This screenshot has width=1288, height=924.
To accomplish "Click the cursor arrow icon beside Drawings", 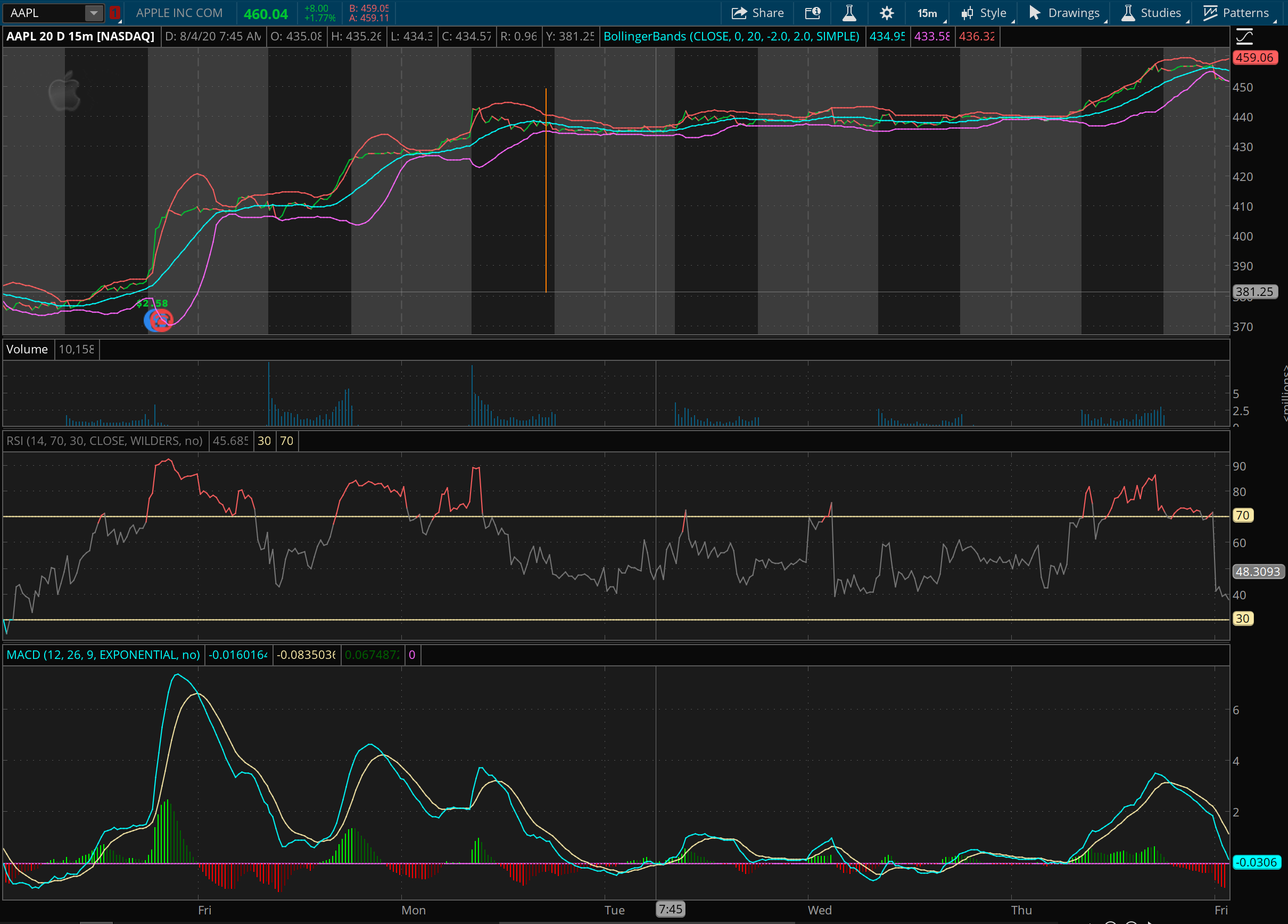I will (1034, 13).
